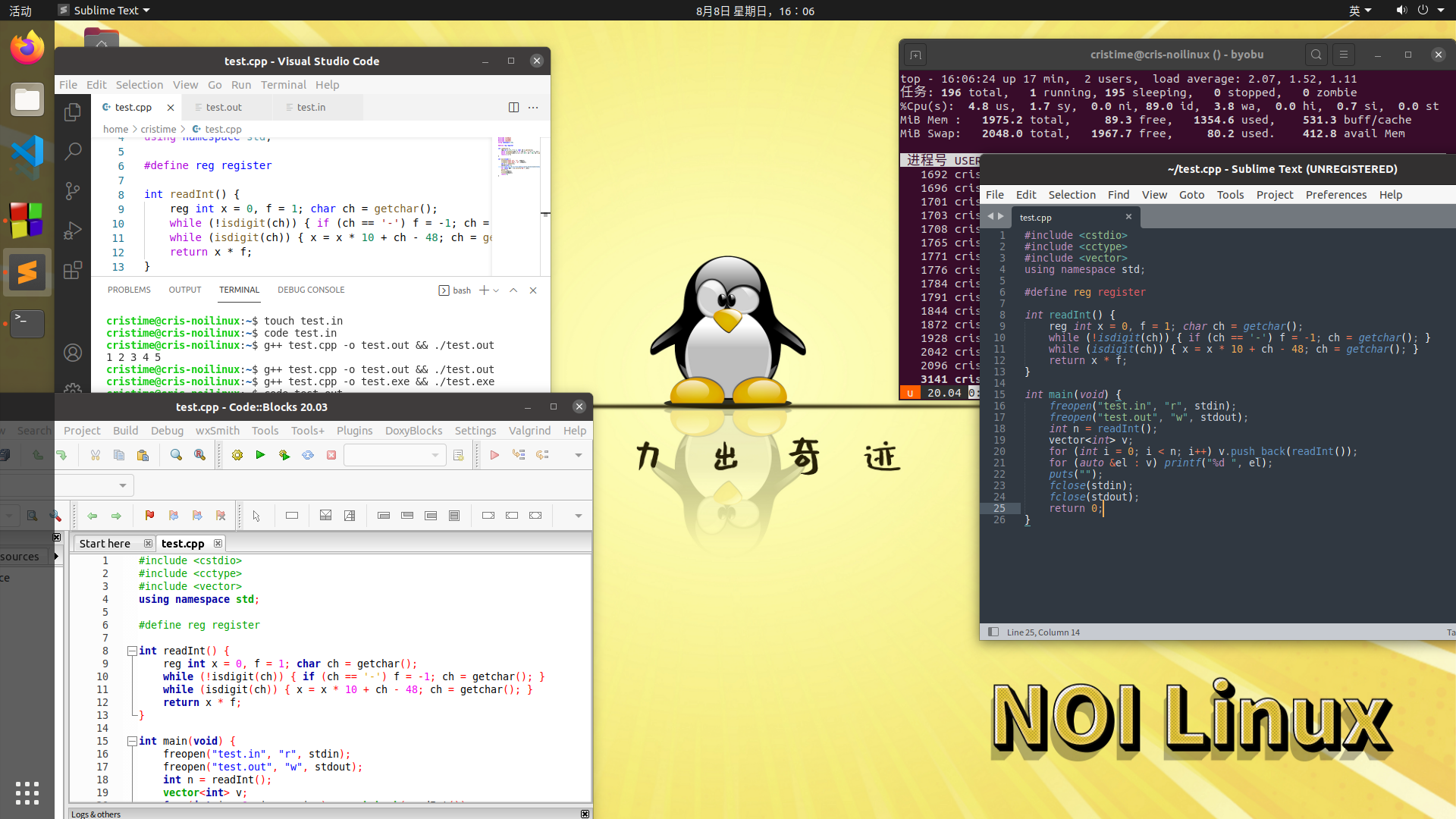Click Redo green arrow in Code::Blocks
This screenshot has width=1456, height=819.
click(x=61, y=455)
